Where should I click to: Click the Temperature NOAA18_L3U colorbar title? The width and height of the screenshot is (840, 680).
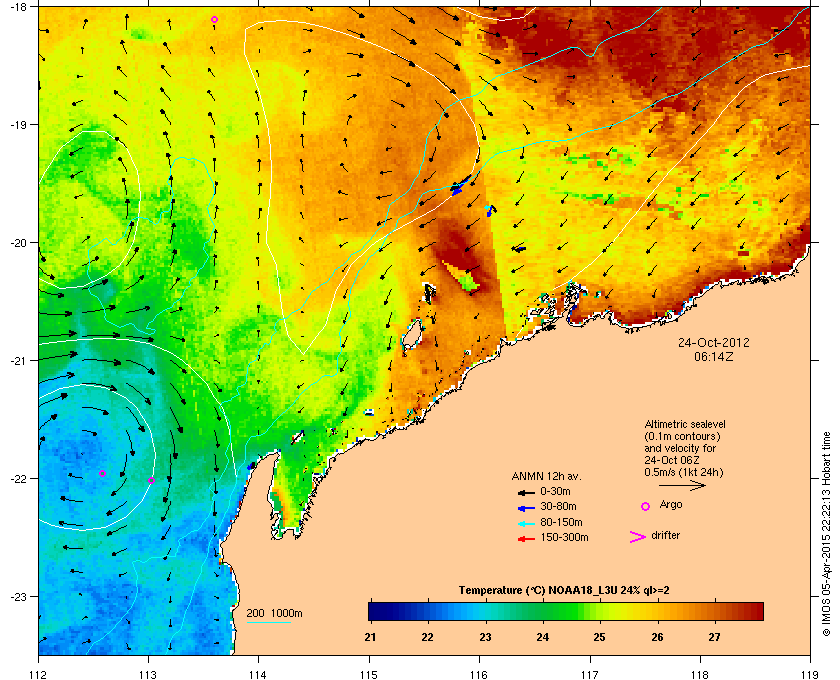[x=564, y=591]
